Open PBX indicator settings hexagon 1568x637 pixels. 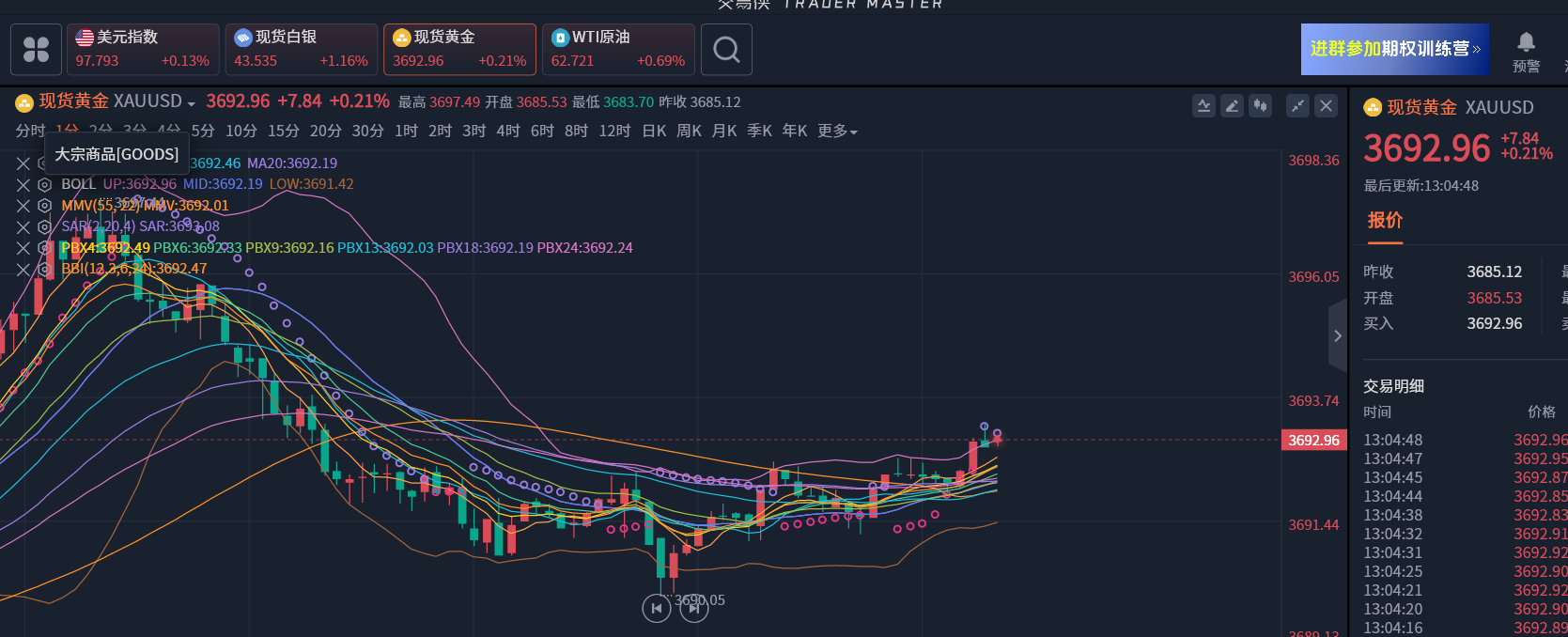44,248
